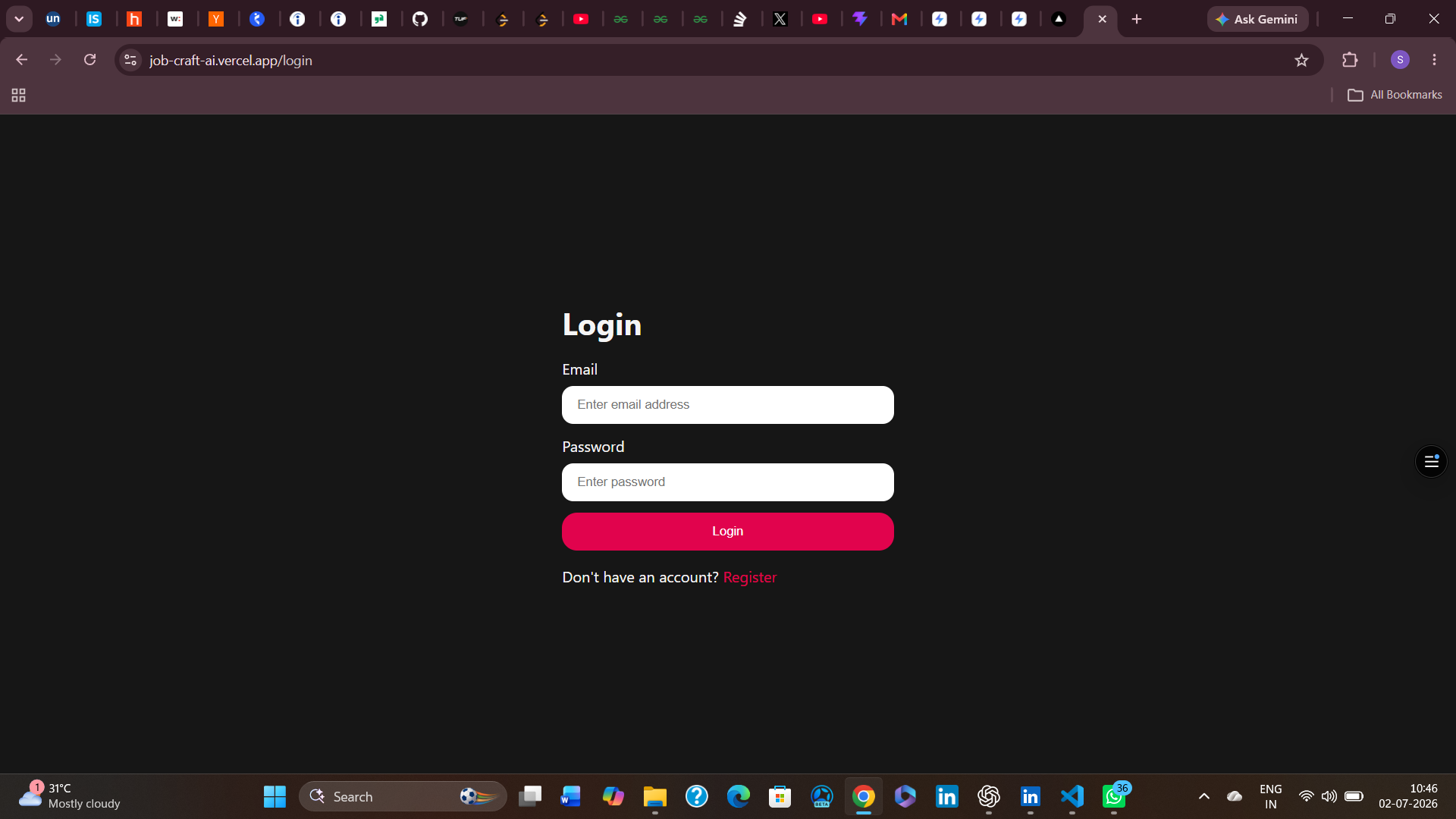Viewport: 1456px width, 819px height.
Task: Open the Windows Start menu
Action: pyautogui.click(x=275, y=796)
